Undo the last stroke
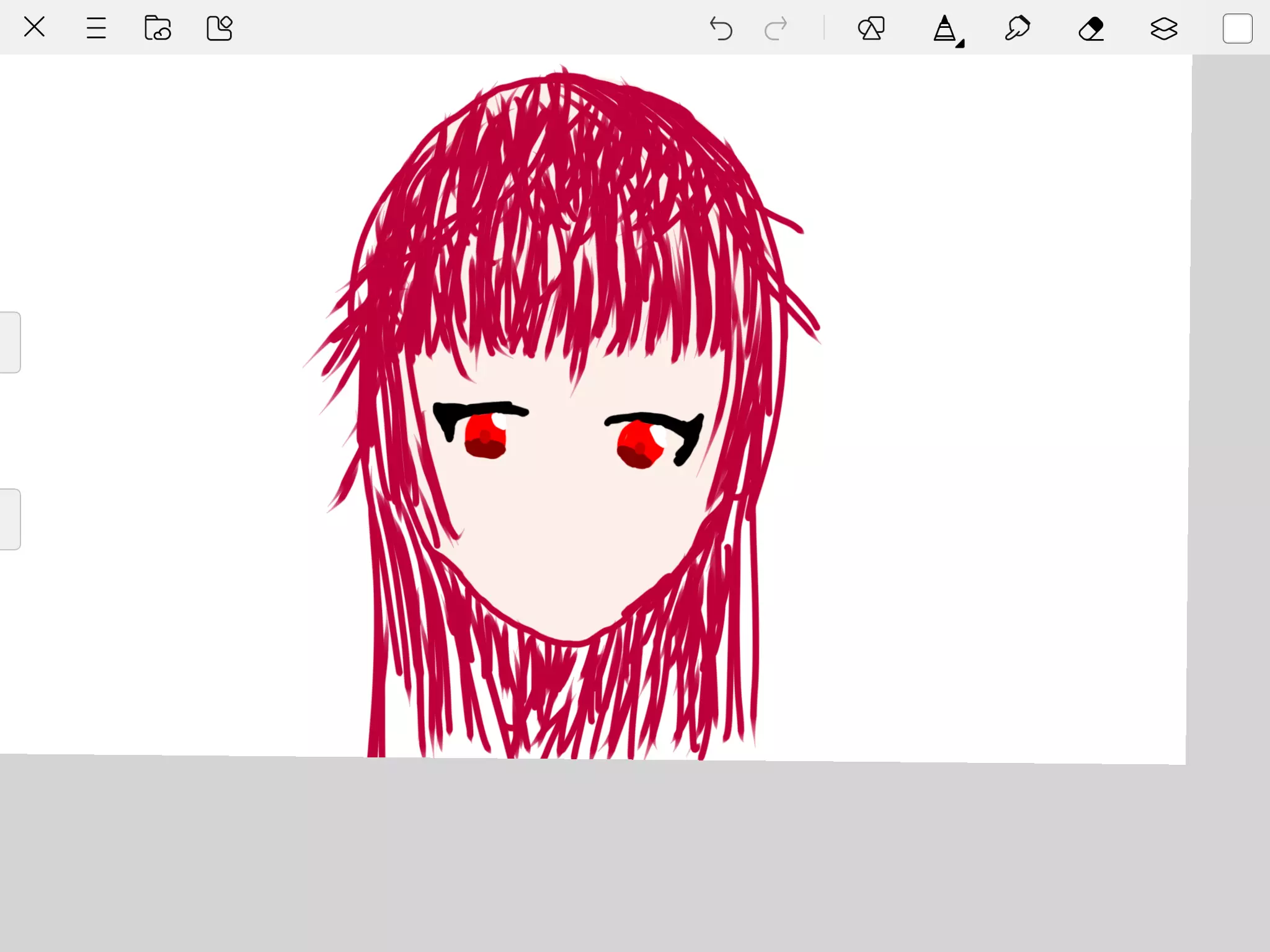Screen dimensions: 1270x952 tap(721, 29)
